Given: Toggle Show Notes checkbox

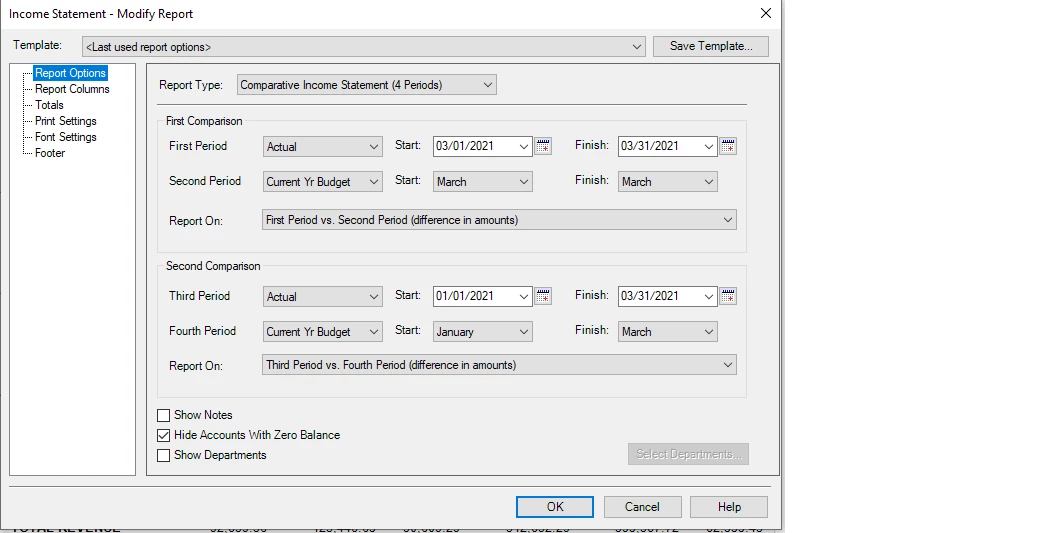Looking at the screenshot, I should pos(163,415).
